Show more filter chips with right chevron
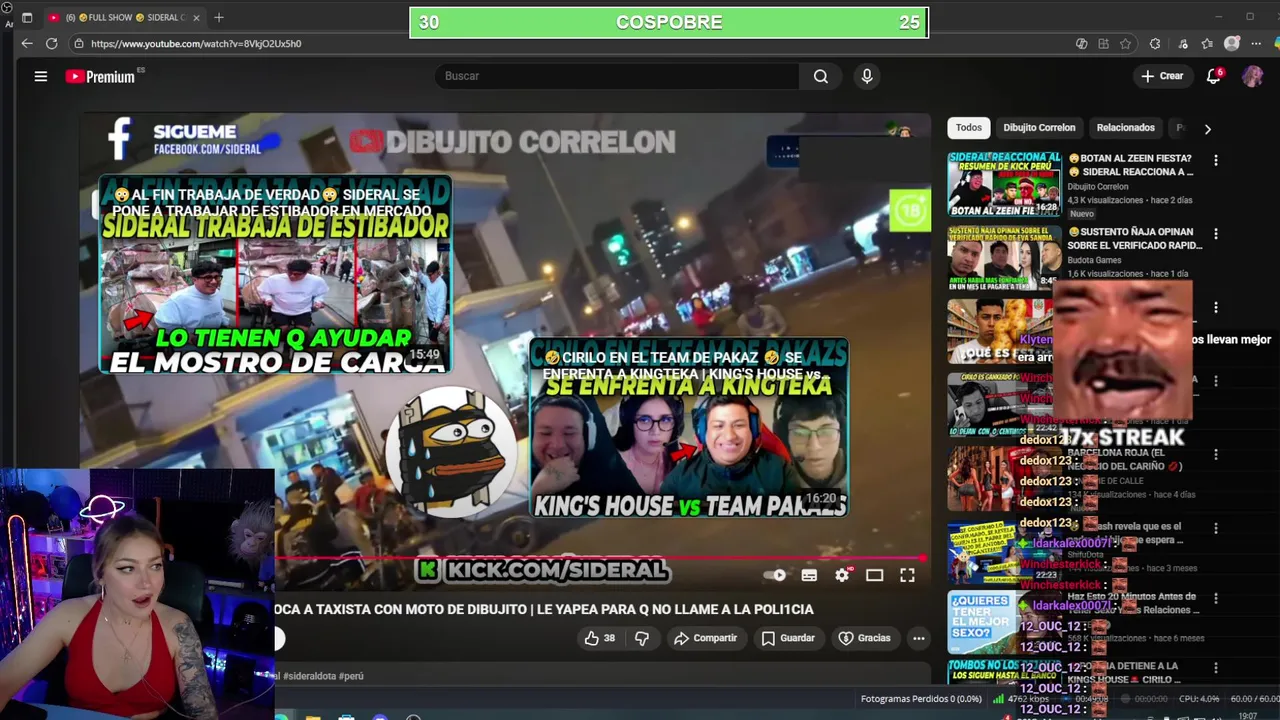This screenshot has height=720, width=1280. [1207, 129]
